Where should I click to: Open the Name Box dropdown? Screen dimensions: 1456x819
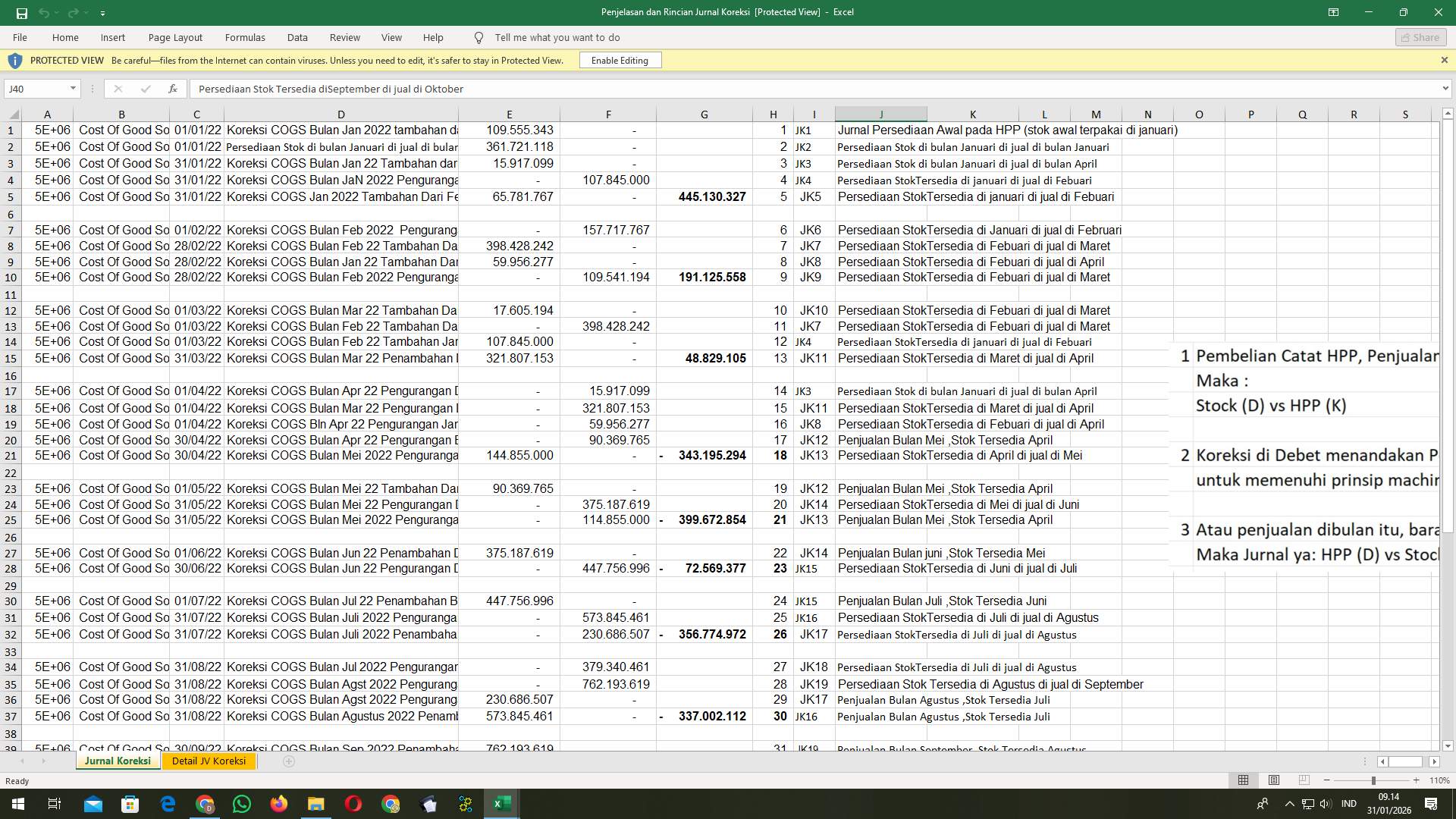pyautogui.click(x=74, y=89)
